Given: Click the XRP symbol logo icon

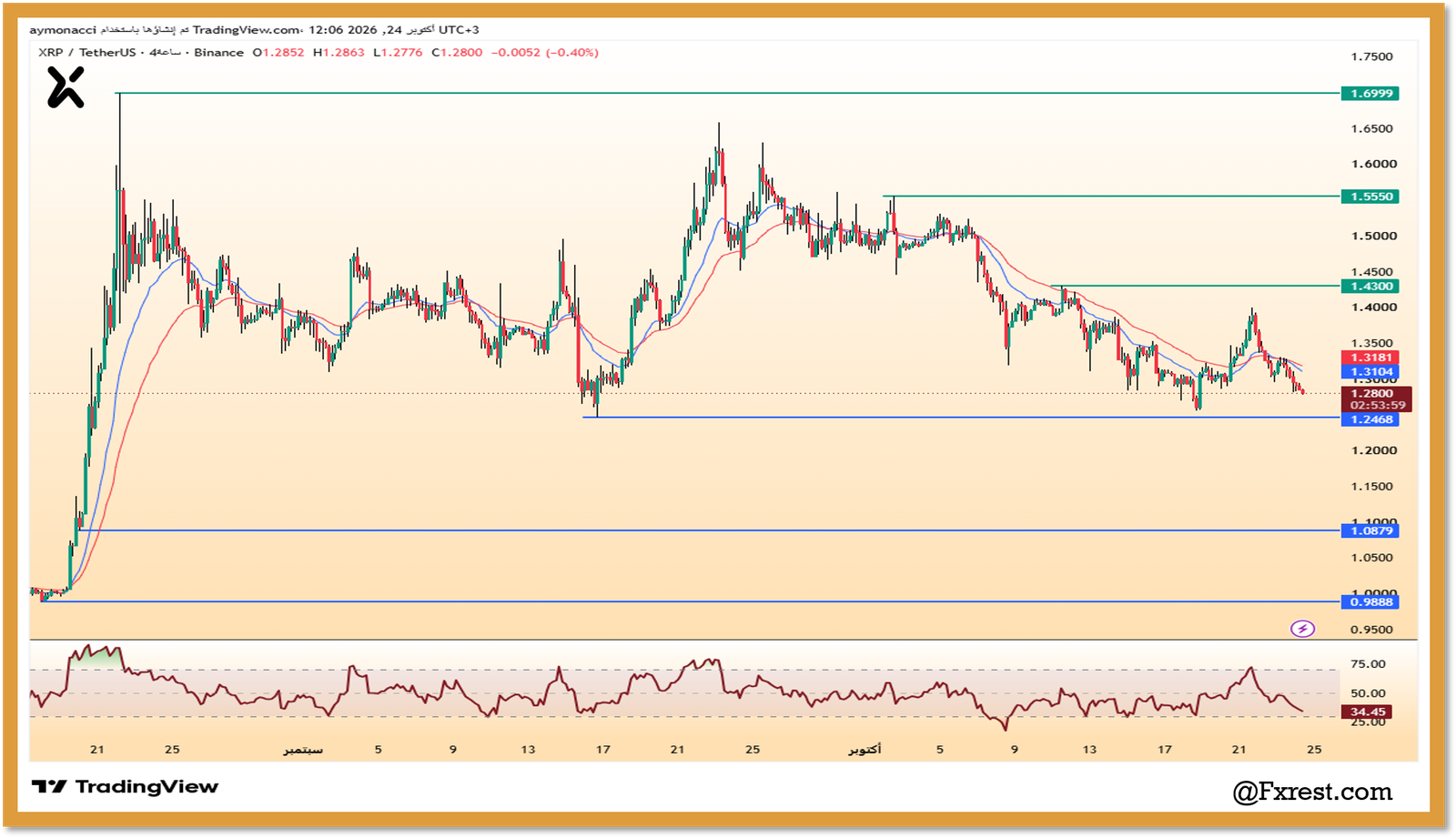Looking at the screenshot, I should [66, 88].
